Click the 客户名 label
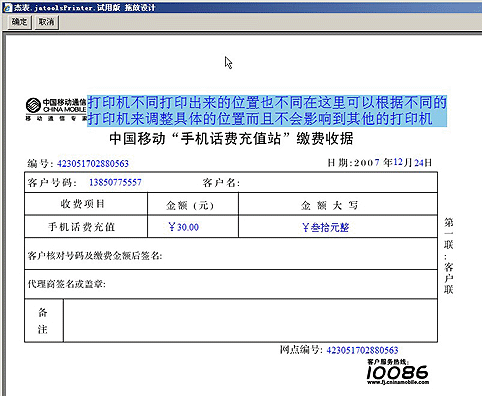482x396 pixels. point(221,183)
